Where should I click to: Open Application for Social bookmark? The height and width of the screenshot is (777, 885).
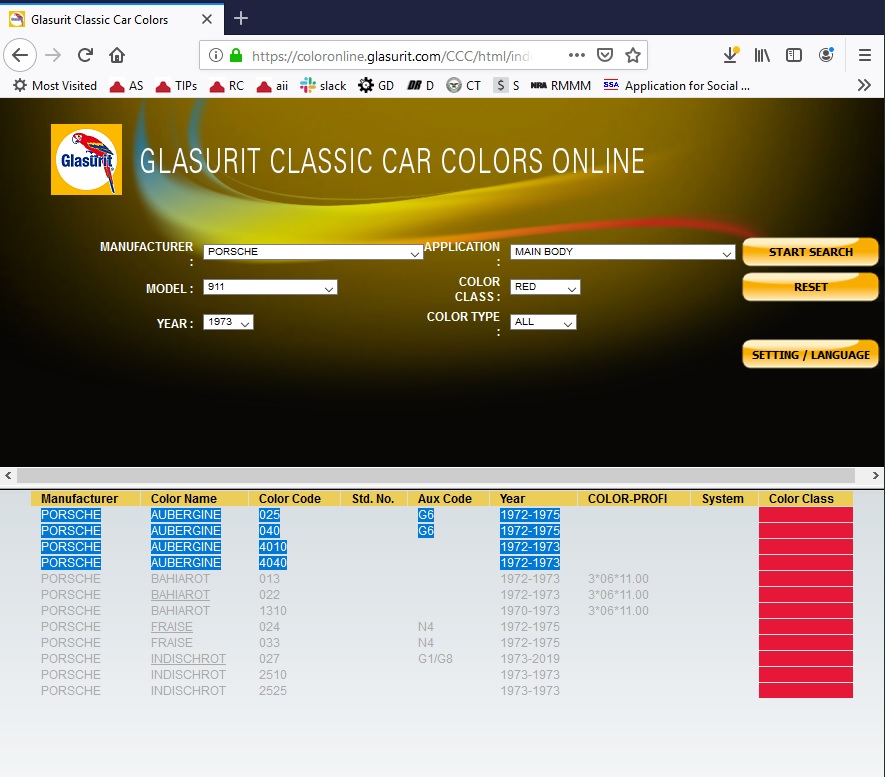676,86
